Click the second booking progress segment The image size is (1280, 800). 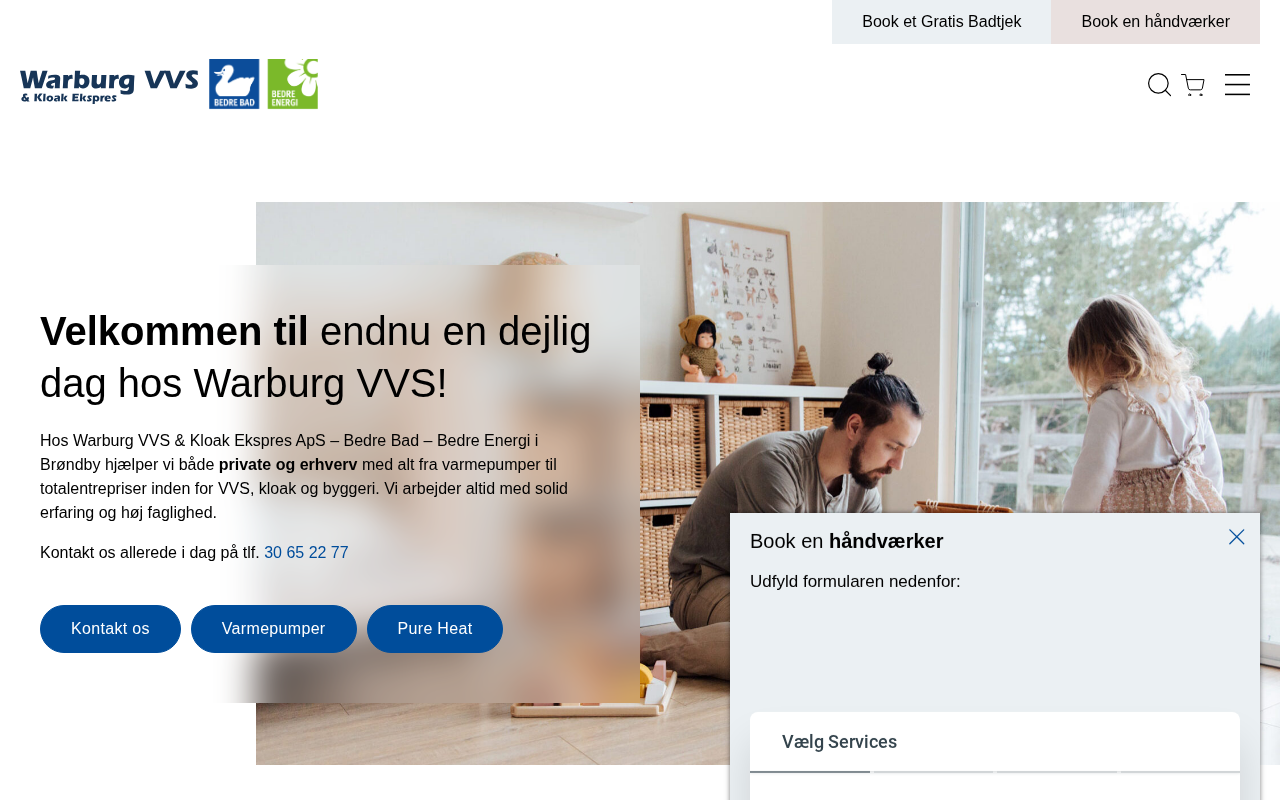pos(933,772)
